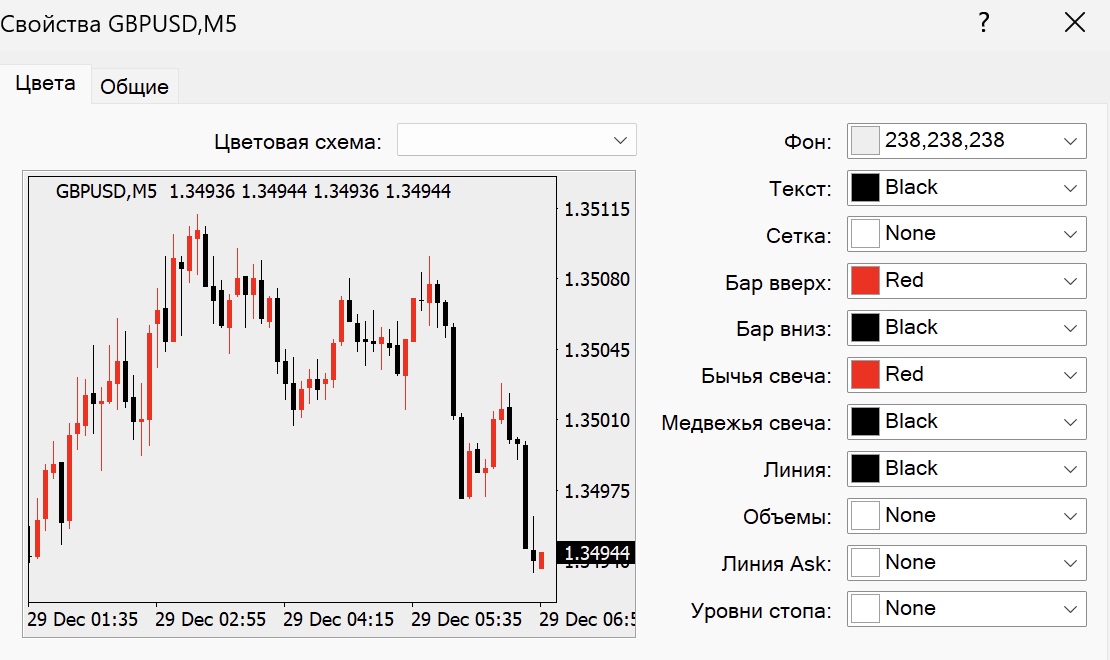This screenshot has width=1110, height=660.
Task: Open the Текст color dropdown arrow
Action: pyautogui.click(x=1071, y=187)
